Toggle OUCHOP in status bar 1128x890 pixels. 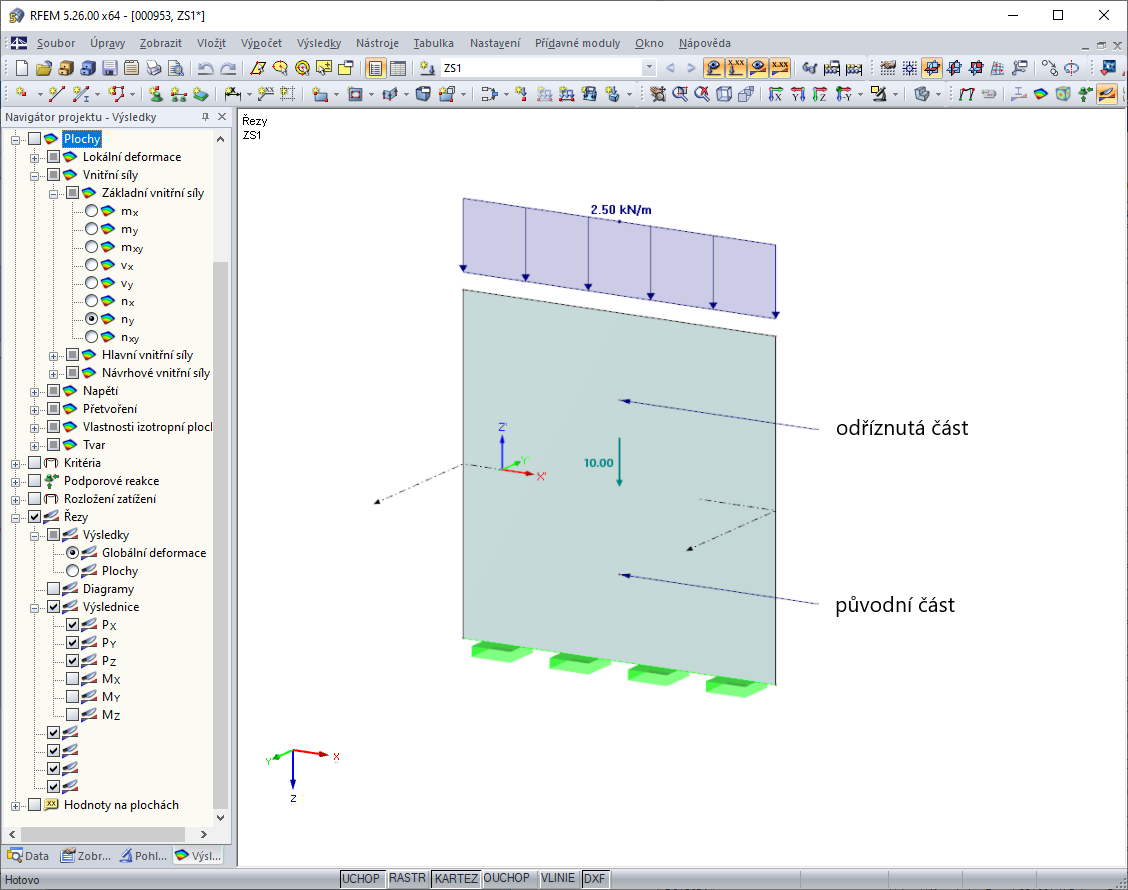(x=506, y=878)
